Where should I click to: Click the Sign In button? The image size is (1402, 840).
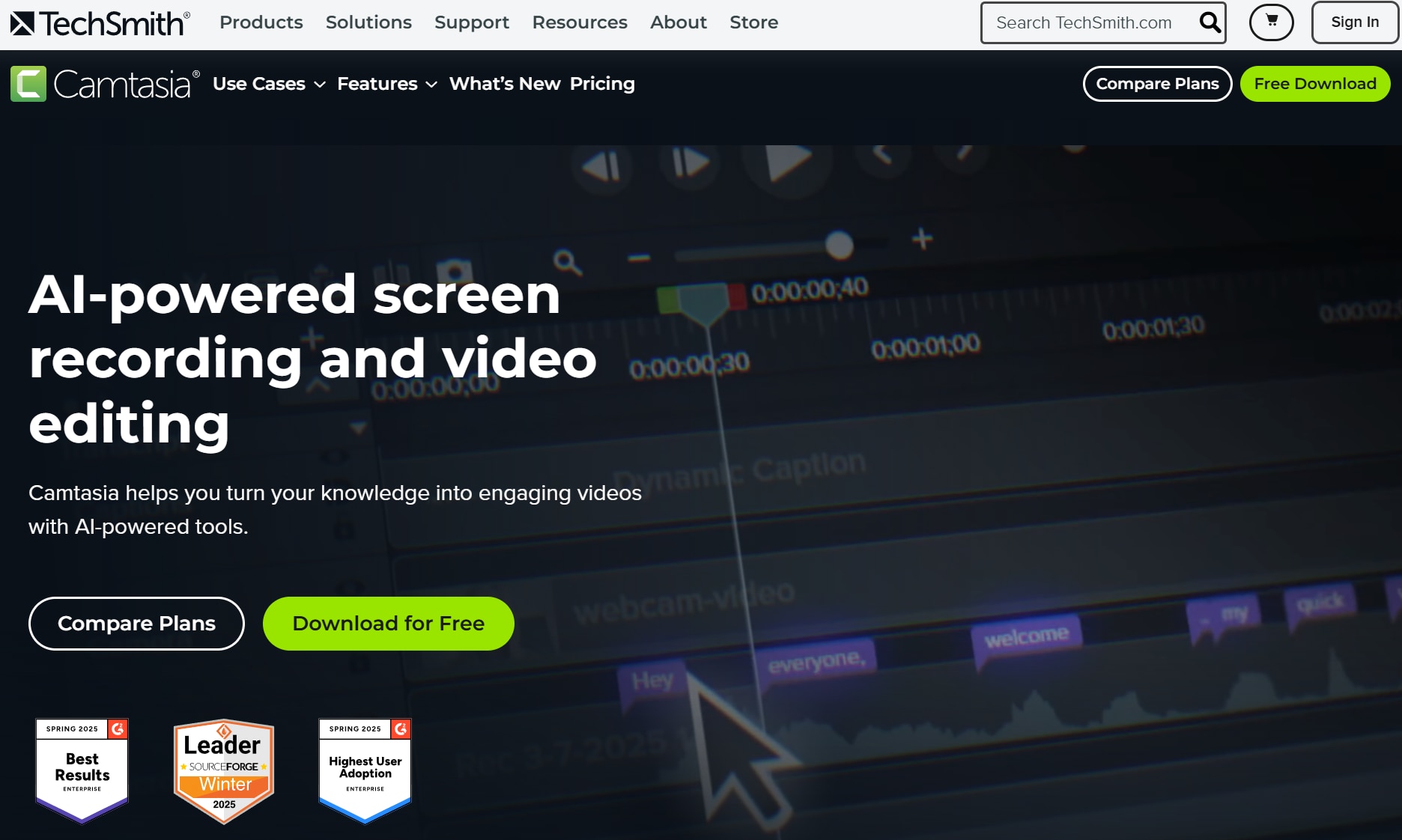[1354, 22]
